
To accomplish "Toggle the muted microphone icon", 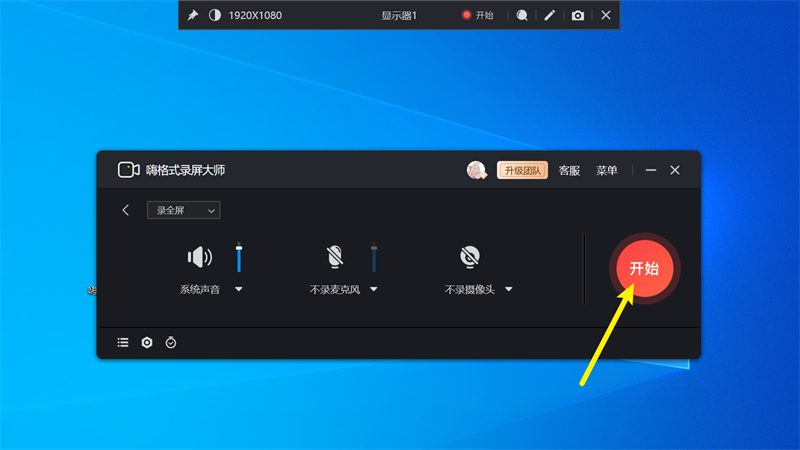I will tap(335, 257).
